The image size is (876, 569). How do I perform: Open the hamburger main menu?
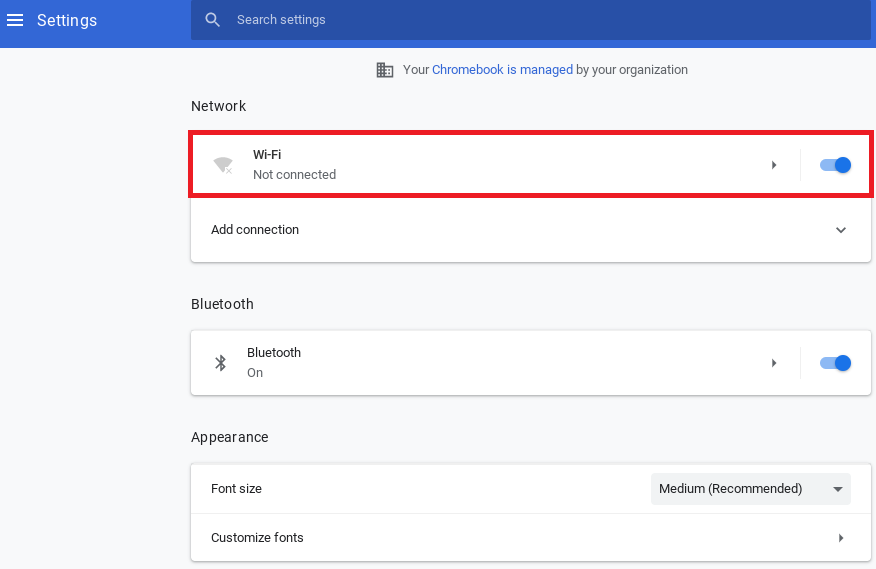15,20
